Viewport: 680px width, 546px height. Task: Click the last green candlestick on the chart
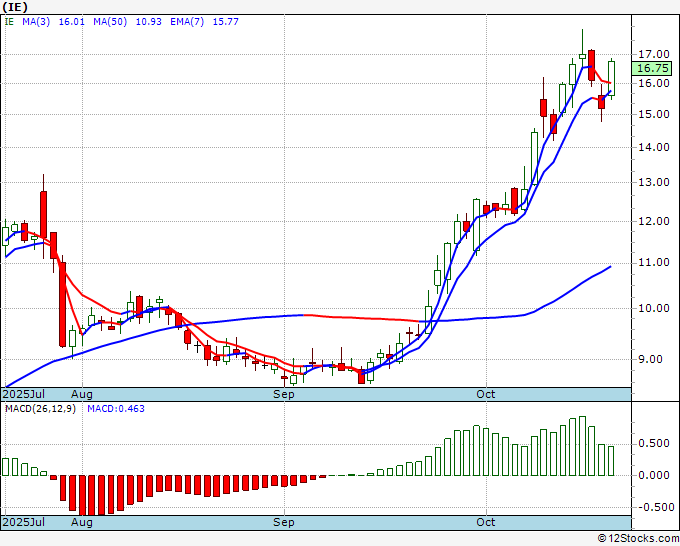point(611,78)
